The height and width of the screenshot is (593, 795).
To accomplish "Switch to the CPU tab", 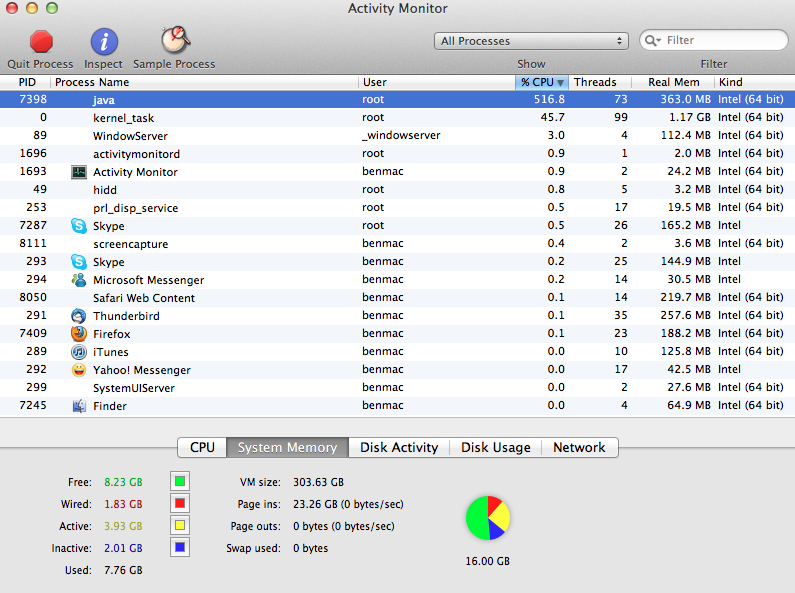I will coord(202,448).
